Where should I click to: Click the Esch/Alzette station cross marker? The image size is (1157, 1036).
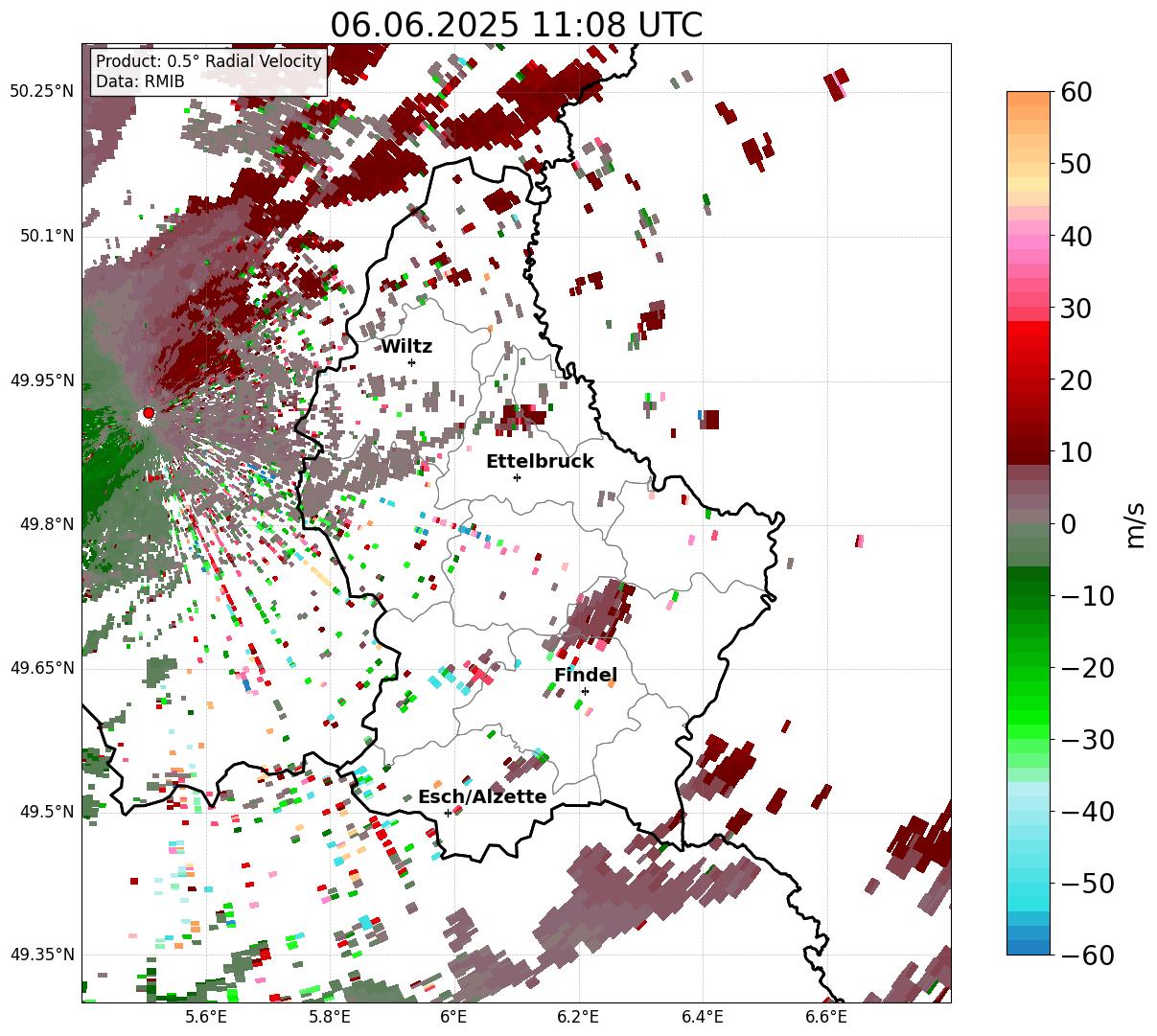coord(448,813)
